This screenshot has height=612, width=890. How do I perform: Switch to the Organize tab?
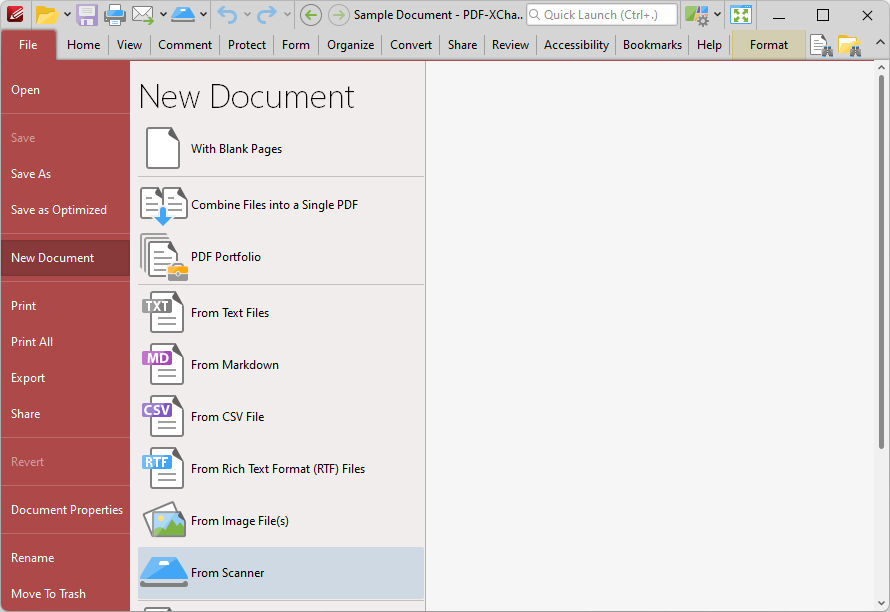(350, 45)
